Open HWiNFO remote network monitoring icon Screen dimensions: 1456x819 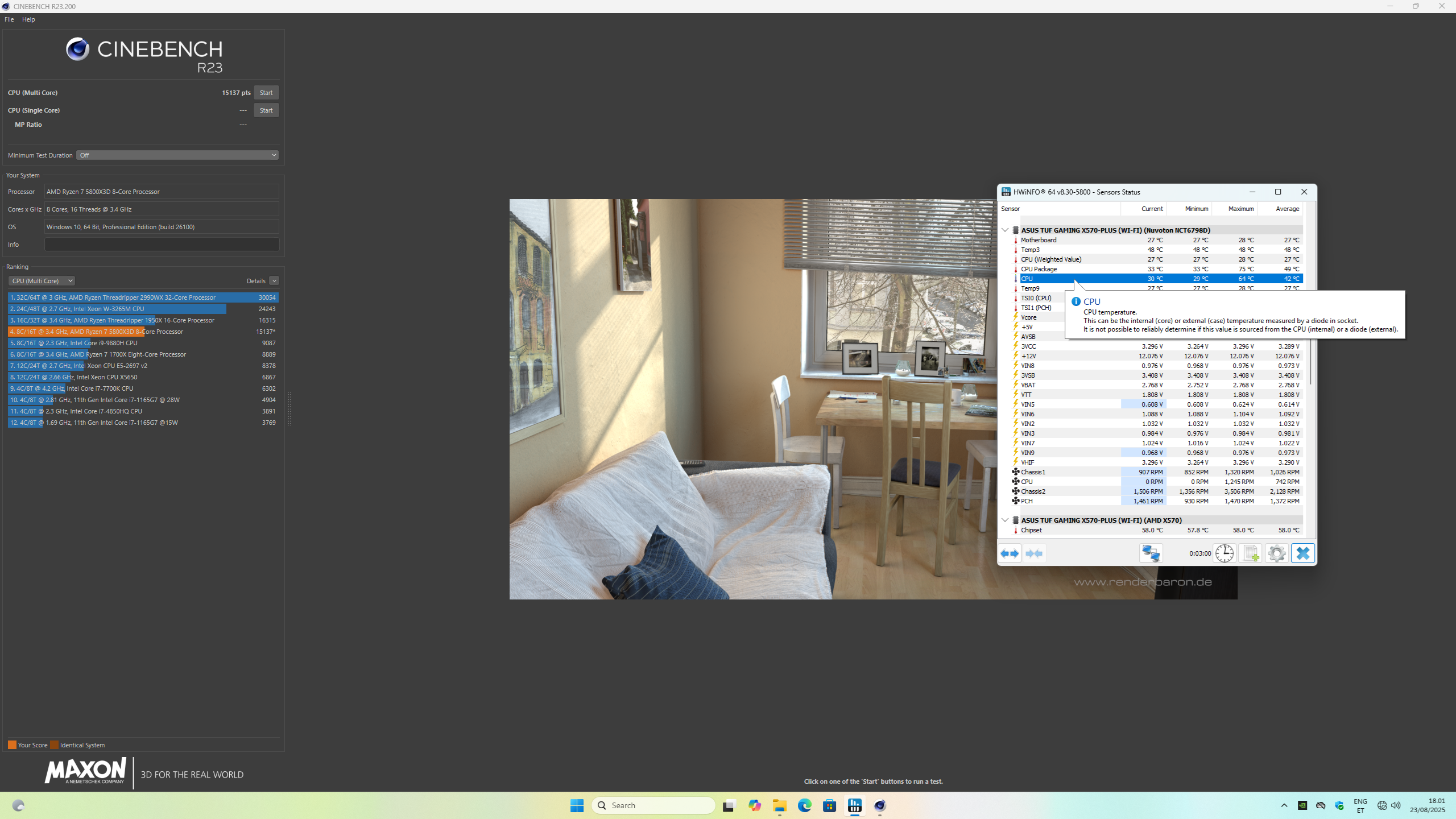coord(1151,553)
